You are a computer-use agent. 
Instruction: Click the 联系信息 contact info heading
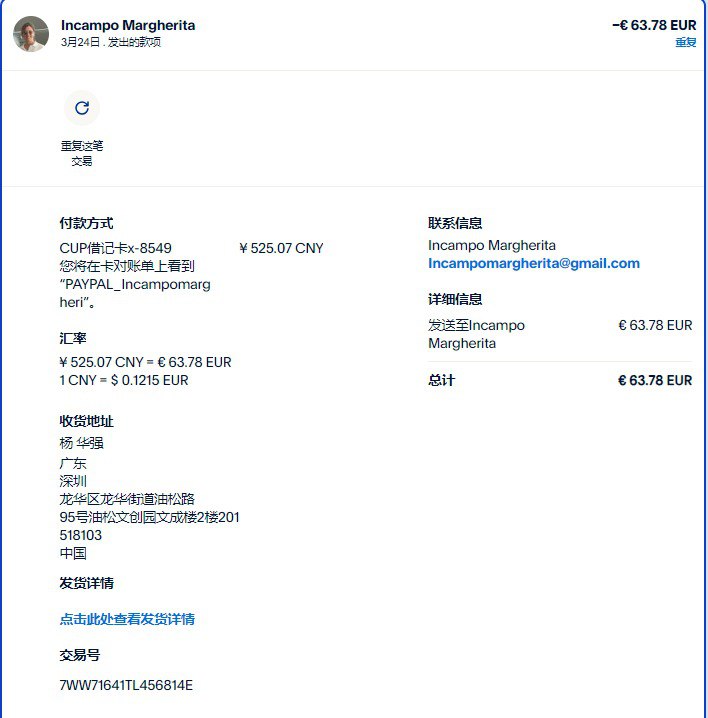pyautogui.click(x=455, y=223)
